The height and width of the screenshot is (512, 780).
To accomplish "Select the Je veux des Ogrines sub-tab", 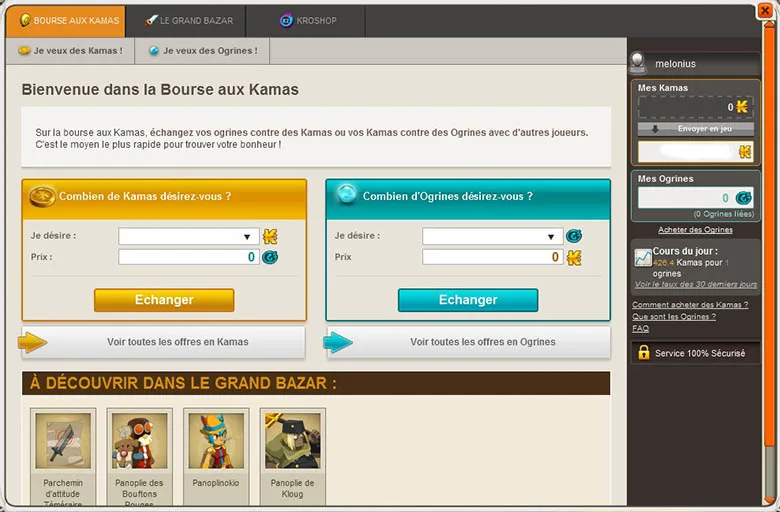I will point(202,51).
